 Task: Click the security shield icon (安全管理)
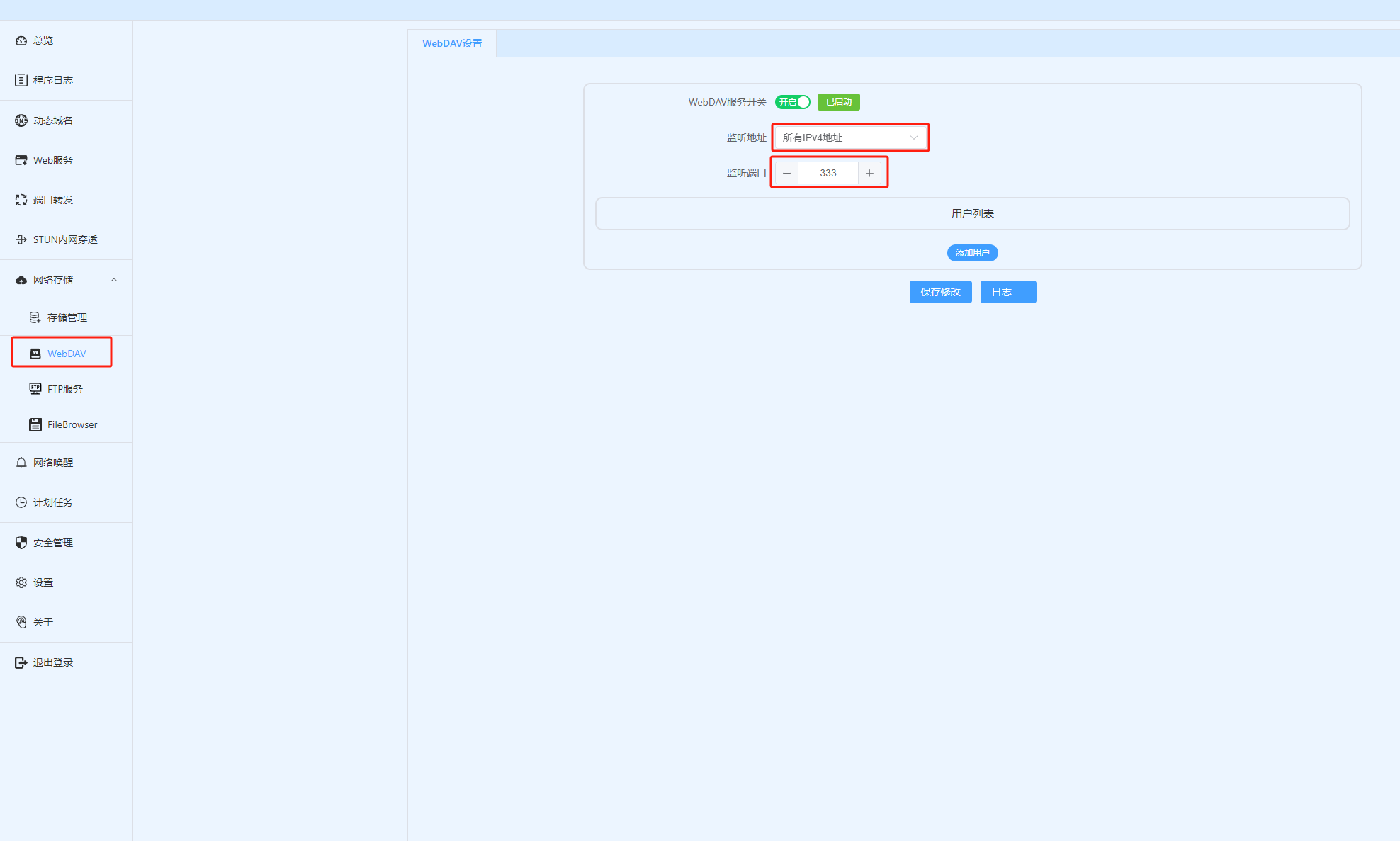(x=21, y=543)
